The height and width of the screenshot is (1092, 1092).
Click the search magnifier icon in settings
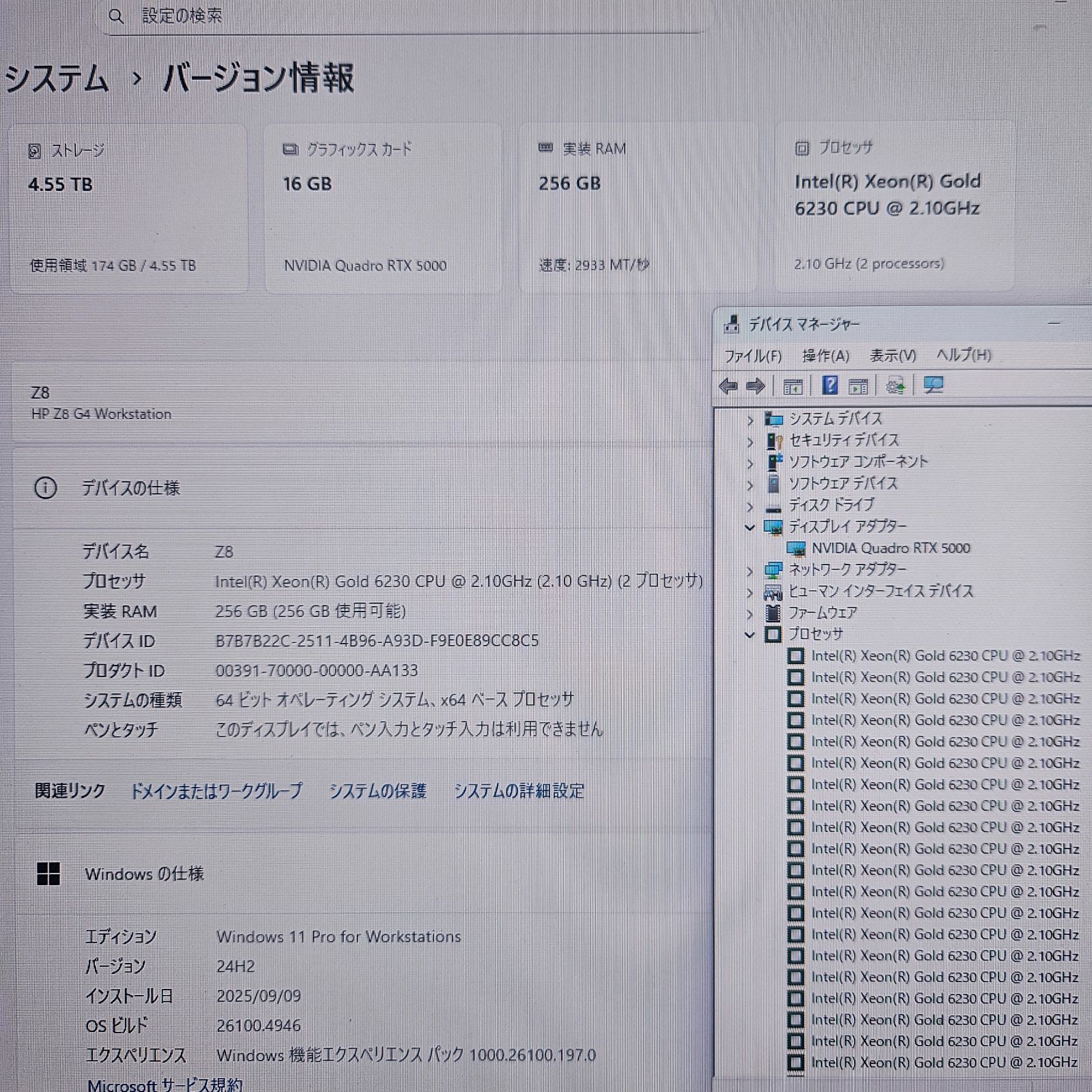[x=117, y=16]
